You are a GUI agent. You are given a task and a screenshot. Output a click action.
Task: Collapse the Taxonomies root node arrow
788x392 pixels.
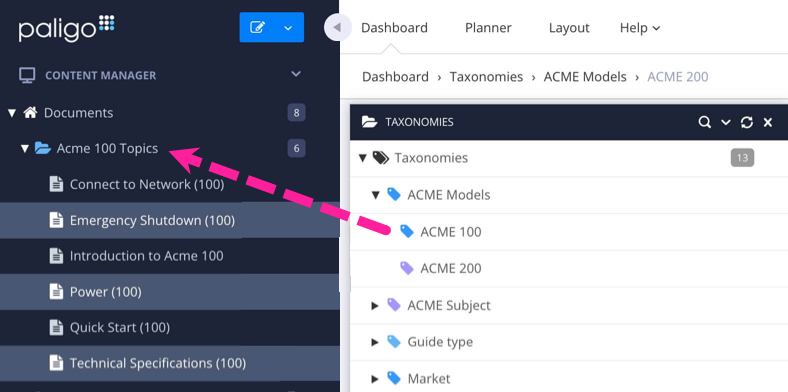pos(362,158)
